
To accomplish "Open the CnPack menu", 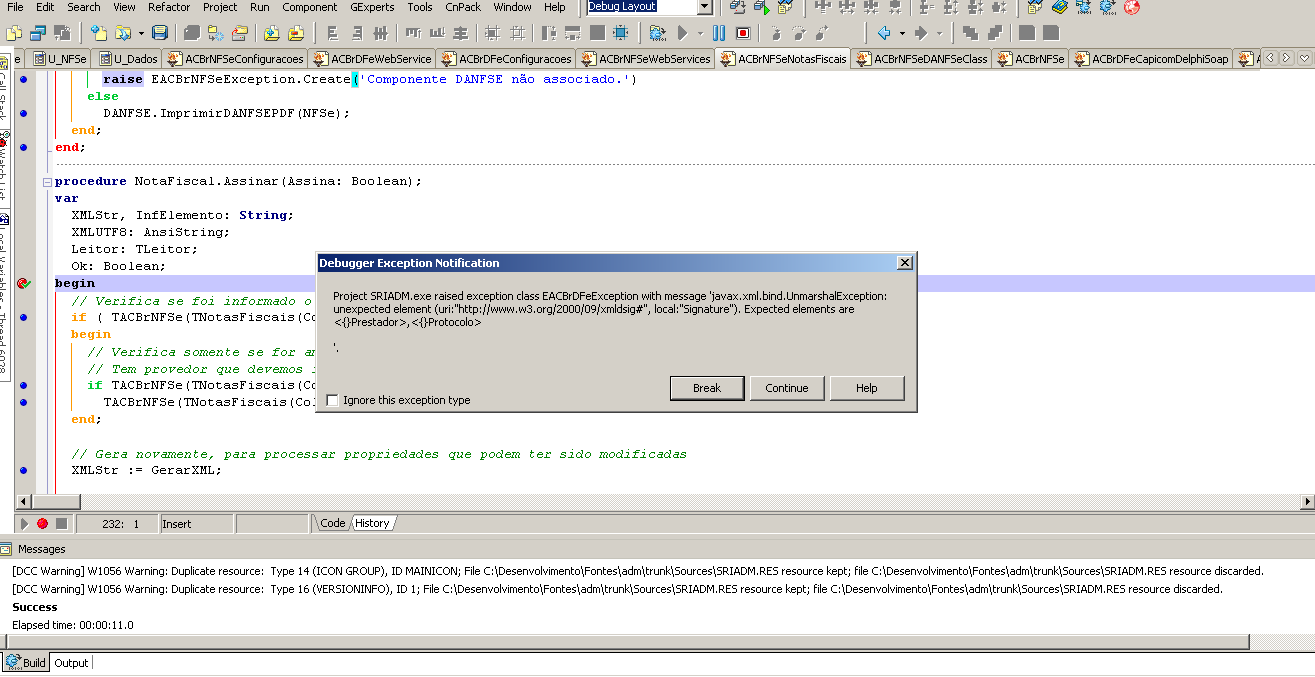I will pos(463,7).
